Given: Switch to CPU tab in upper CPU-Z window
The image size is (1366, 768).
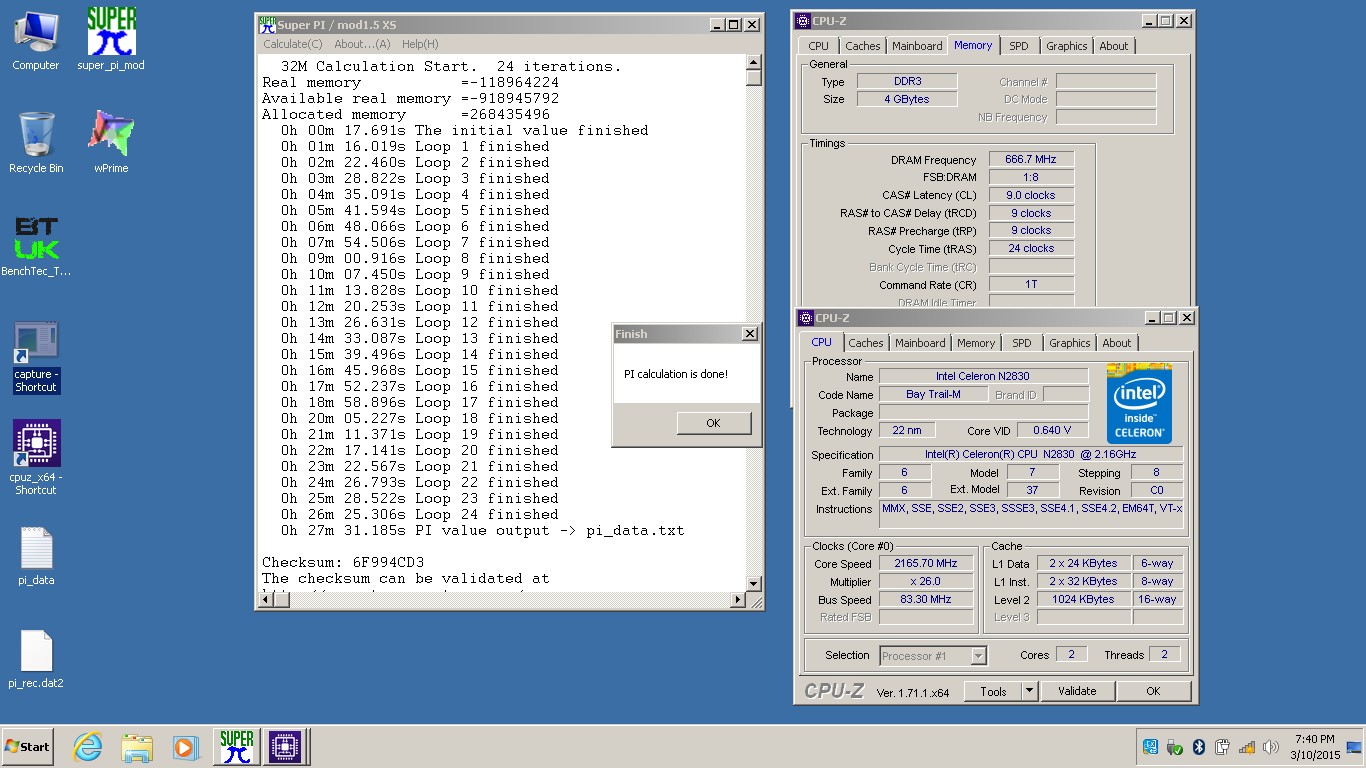Looking at the screenshot, I should (818, 46).
